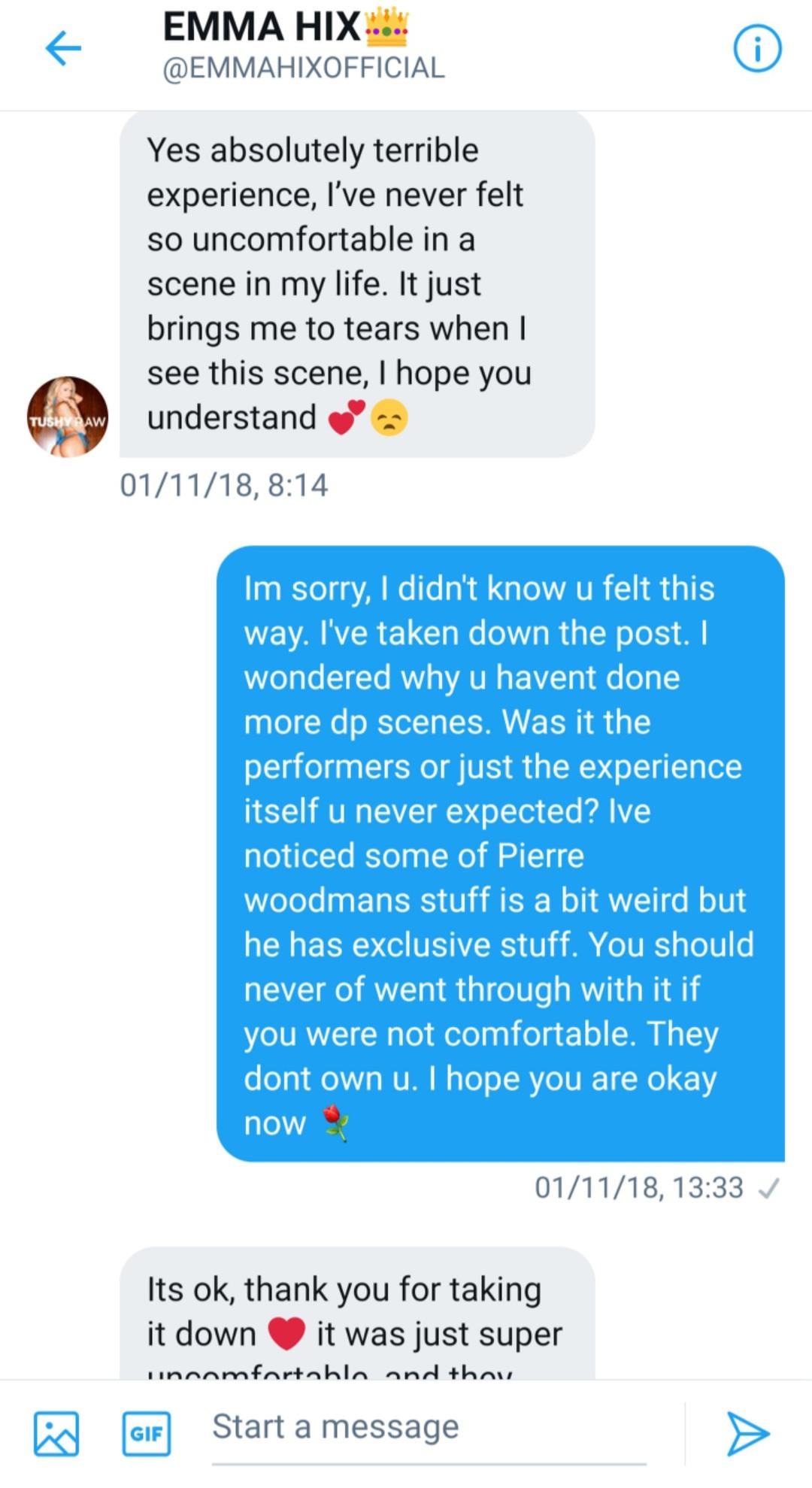Screen dimensions: 812x1488
Task: Open conversation info via the circled i icon
Action: point(757,50)
